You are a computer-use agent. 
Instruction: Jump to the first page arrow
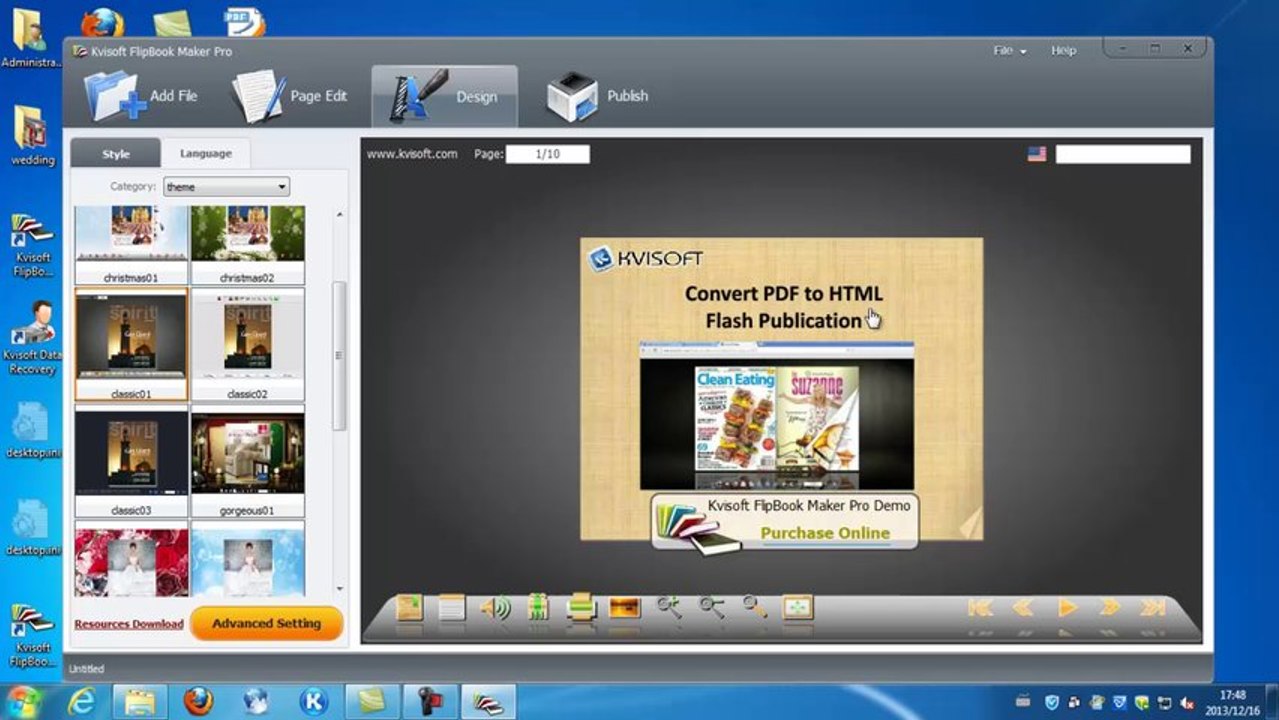pos(980,607)
